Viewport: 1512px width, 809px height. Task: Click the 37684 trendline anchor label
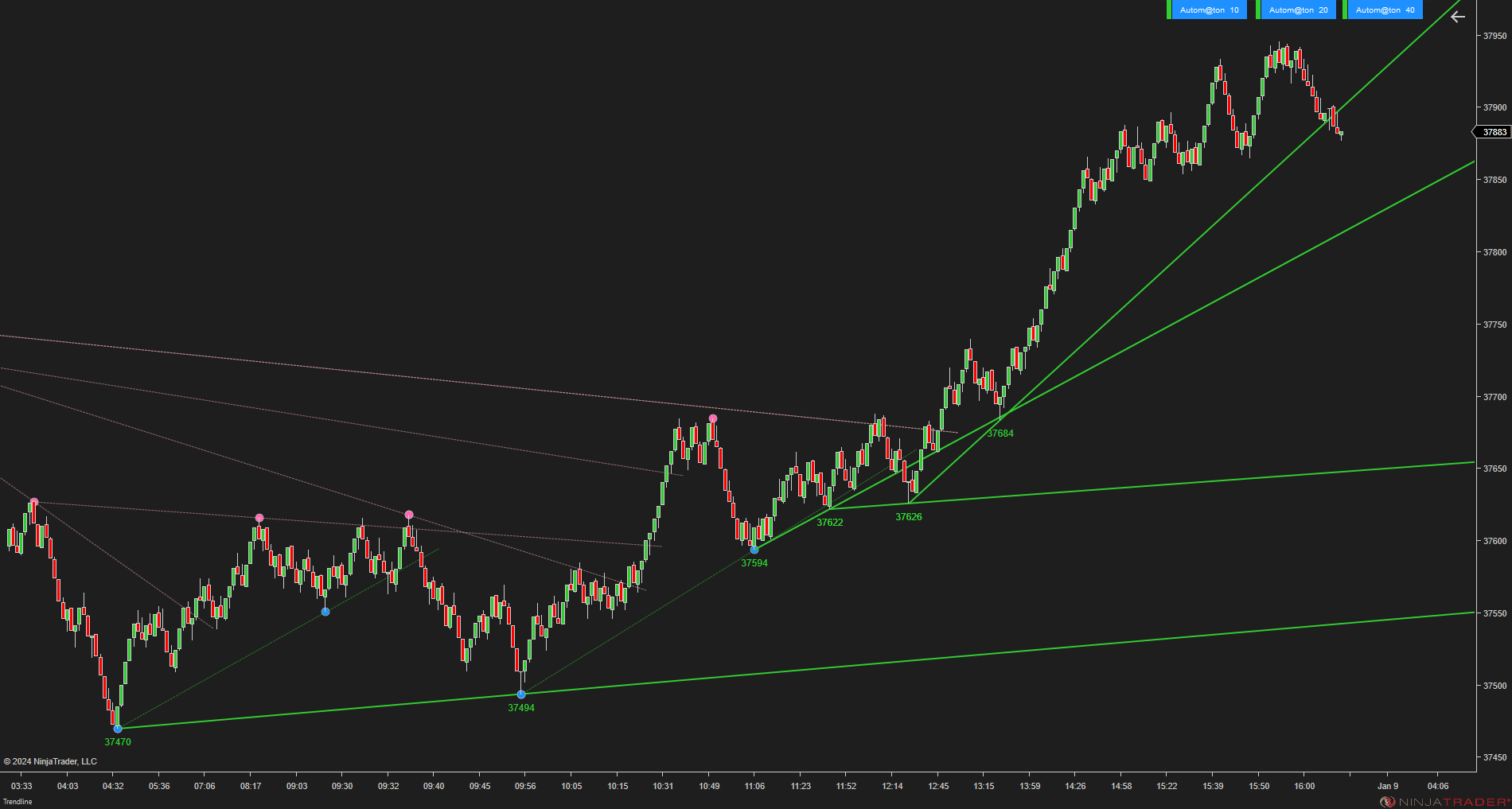coord(1000,434)
